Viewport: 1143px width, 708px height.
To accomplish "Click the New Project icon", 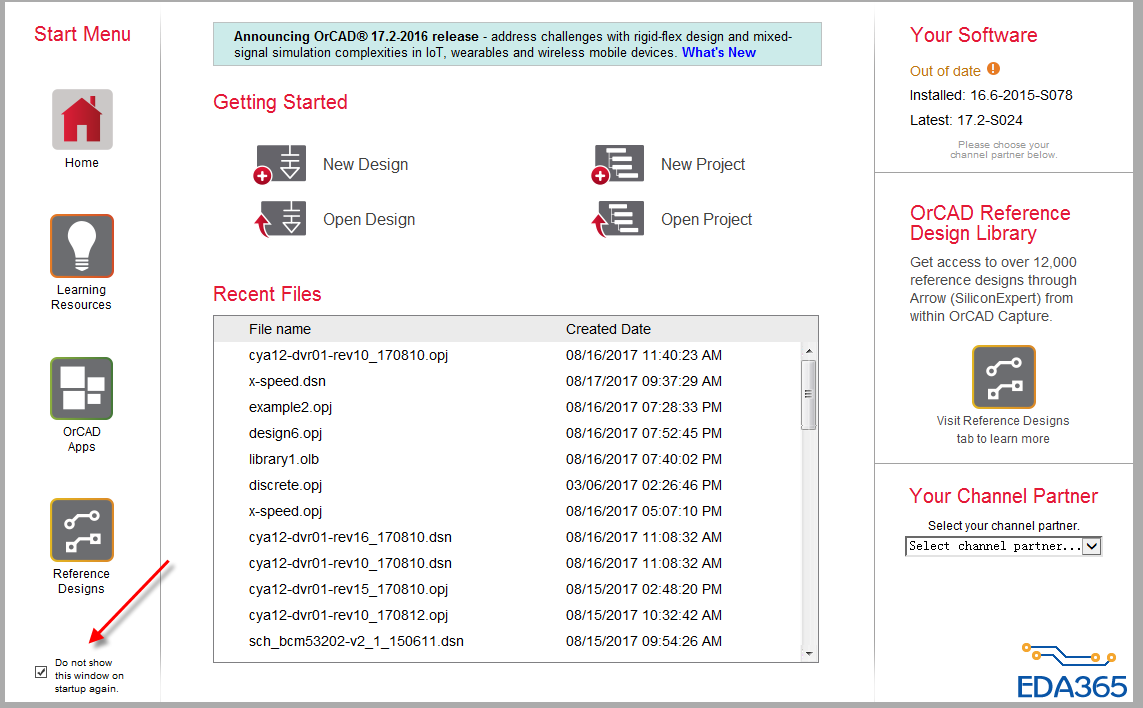I will (617, 164).
